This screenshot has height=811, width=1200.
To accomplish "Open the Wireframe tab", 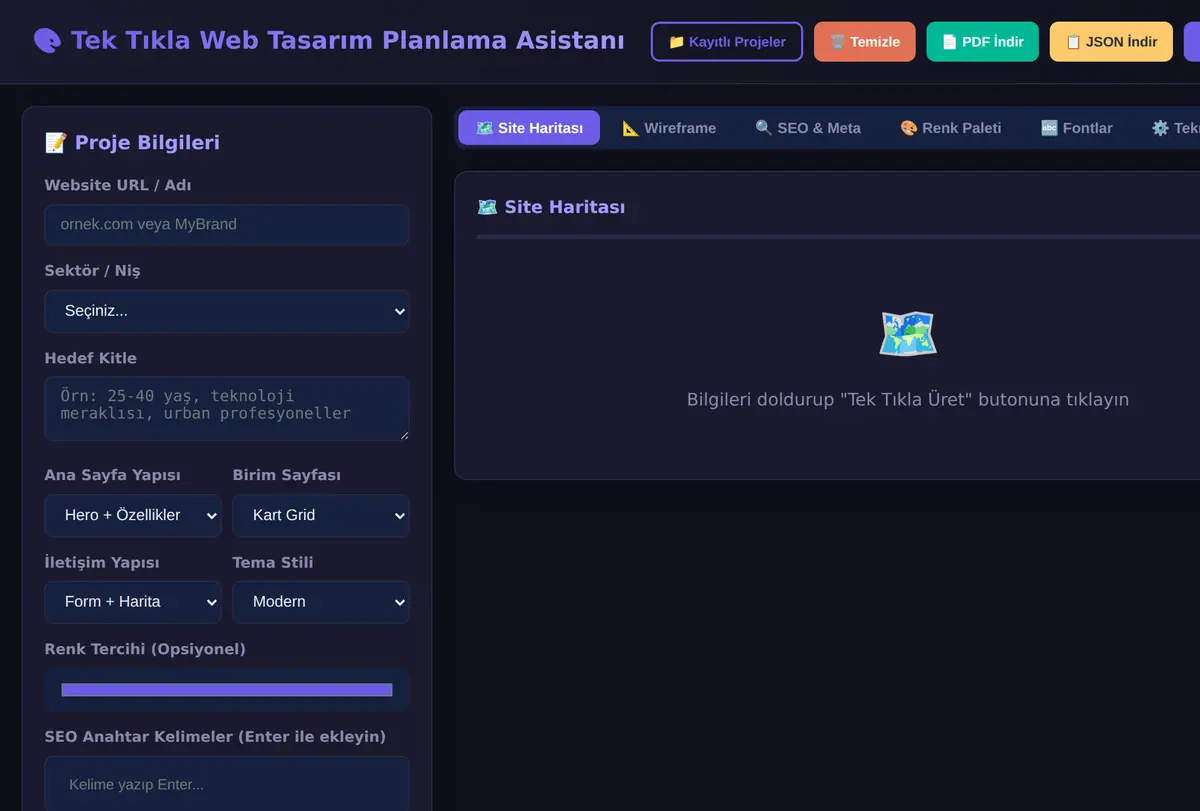I will click(x=669, y=128).
